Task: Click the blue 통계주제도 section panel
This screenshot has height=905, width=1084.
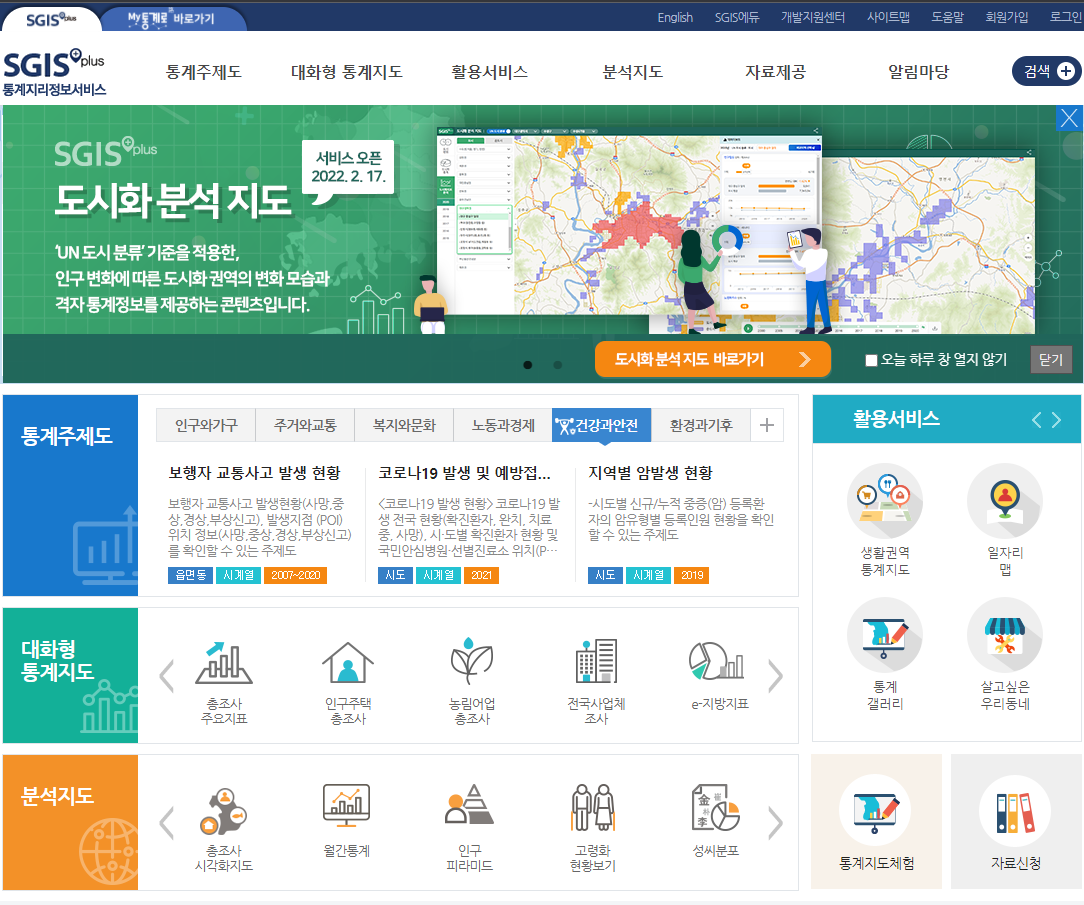Action: pos(71,495)
